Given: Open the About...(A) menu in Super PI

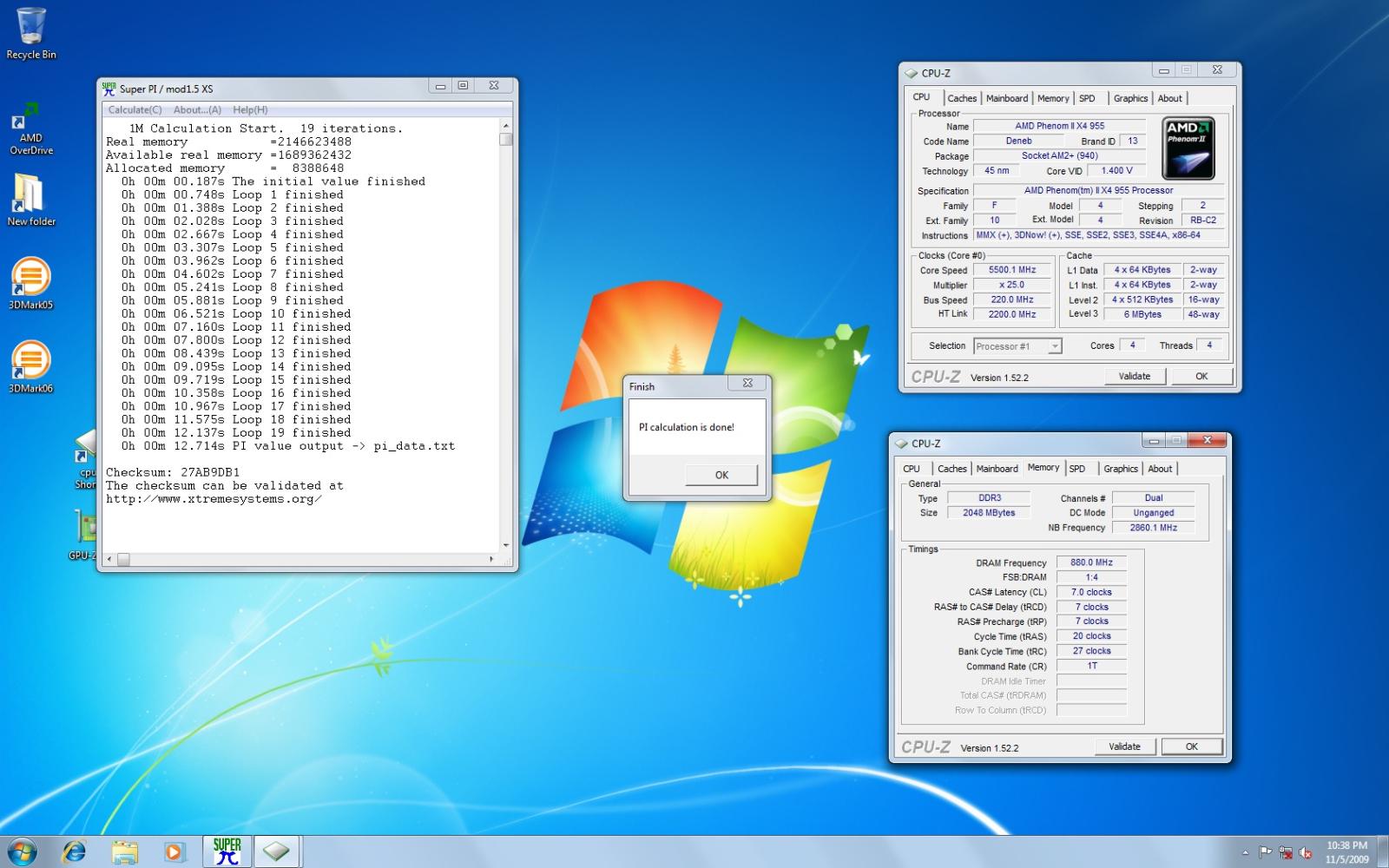Looking at the screenshot, I should point(197,110).
